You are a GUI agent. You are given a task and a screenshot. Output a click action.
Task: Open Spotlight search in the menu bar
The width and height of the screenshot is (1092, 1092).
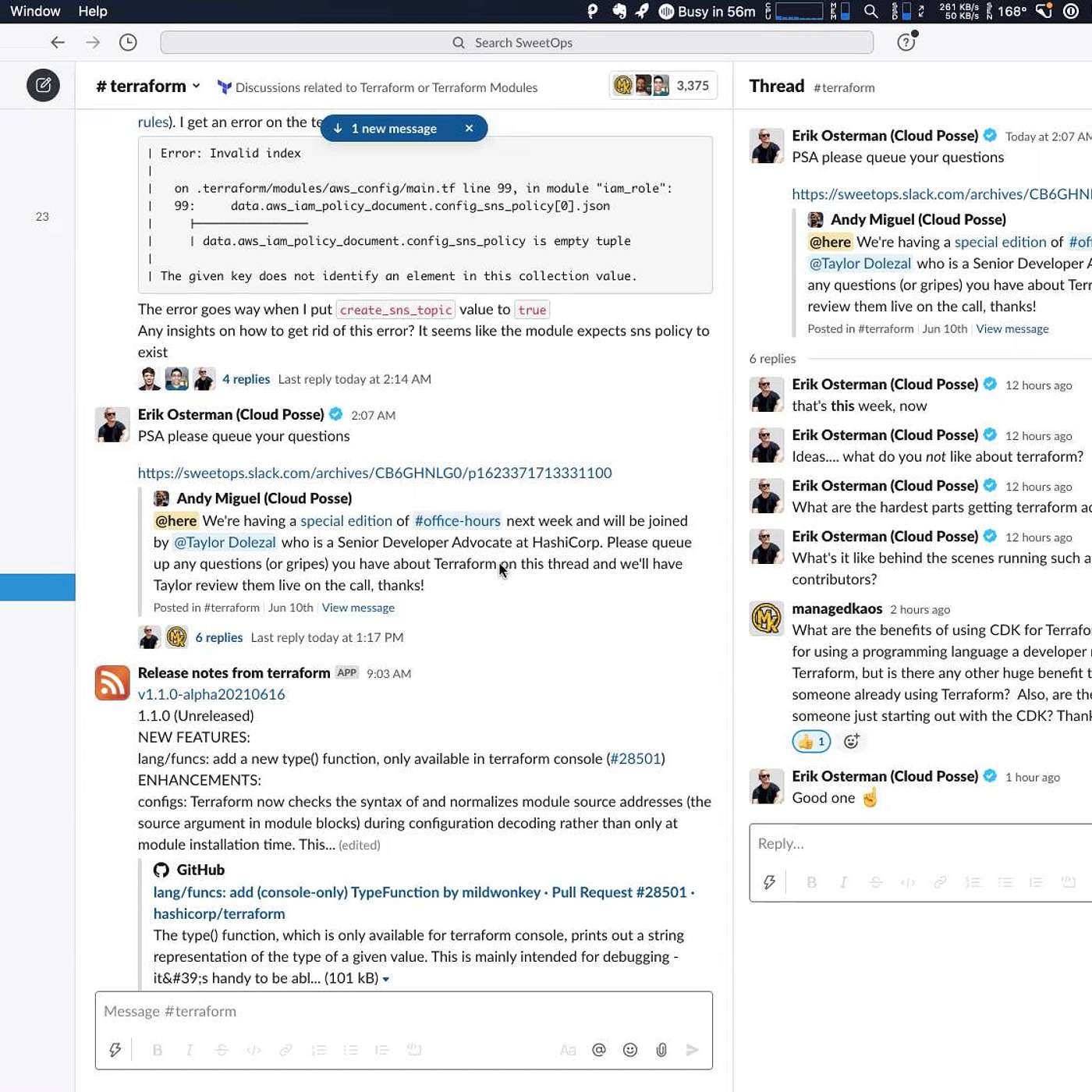pyautogui.click(x=871, y=11)
